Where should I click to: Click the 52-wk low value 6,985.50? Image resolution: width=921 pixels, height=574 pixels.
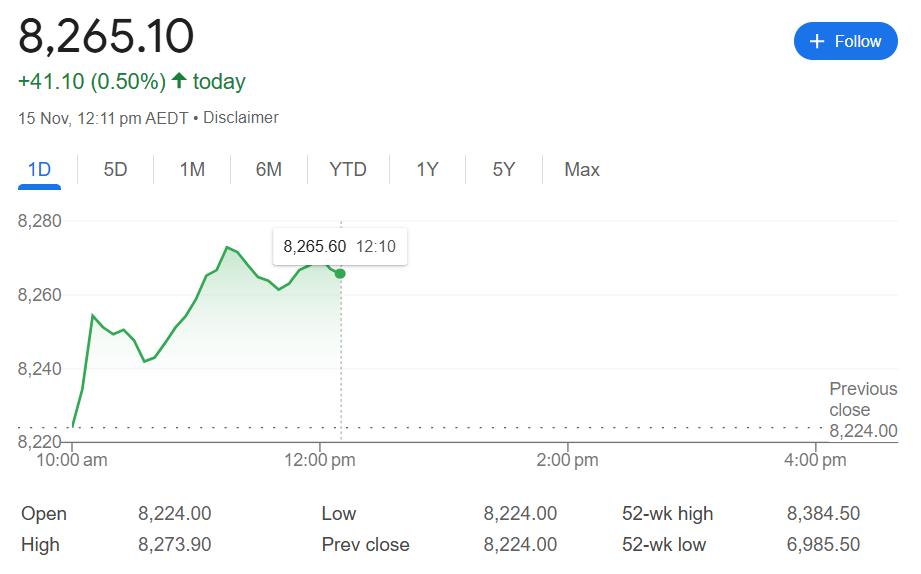tap(823, 545)
